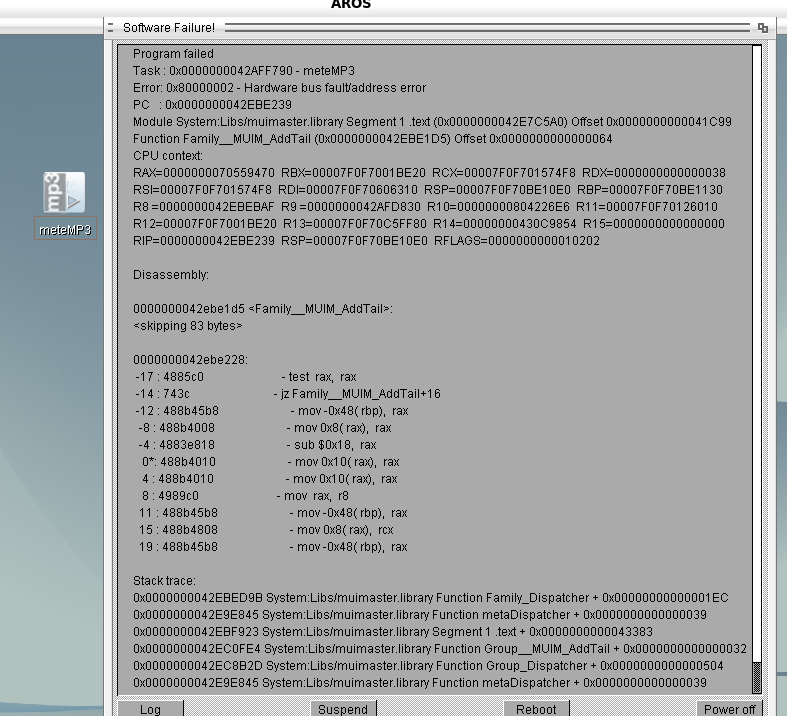Screen dimensions: 787x716
Task: Click the Function Family__MUIM_AddTail offset line
Action: point(372,139)
